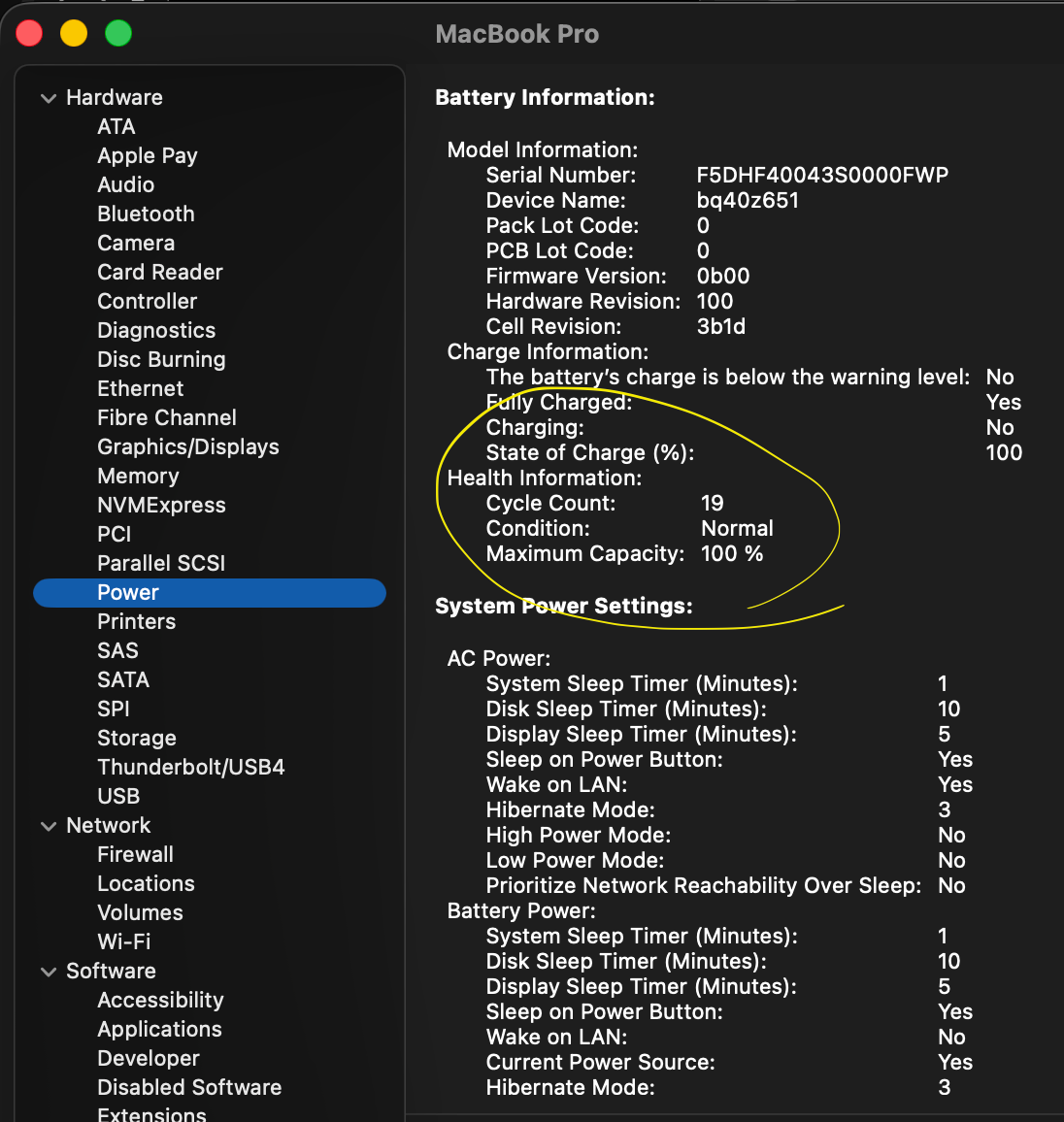The width and height of the screenshot is (1064, 1122).
Task: Select NVMExpress in the sidebar
Action: coord(161,505)
